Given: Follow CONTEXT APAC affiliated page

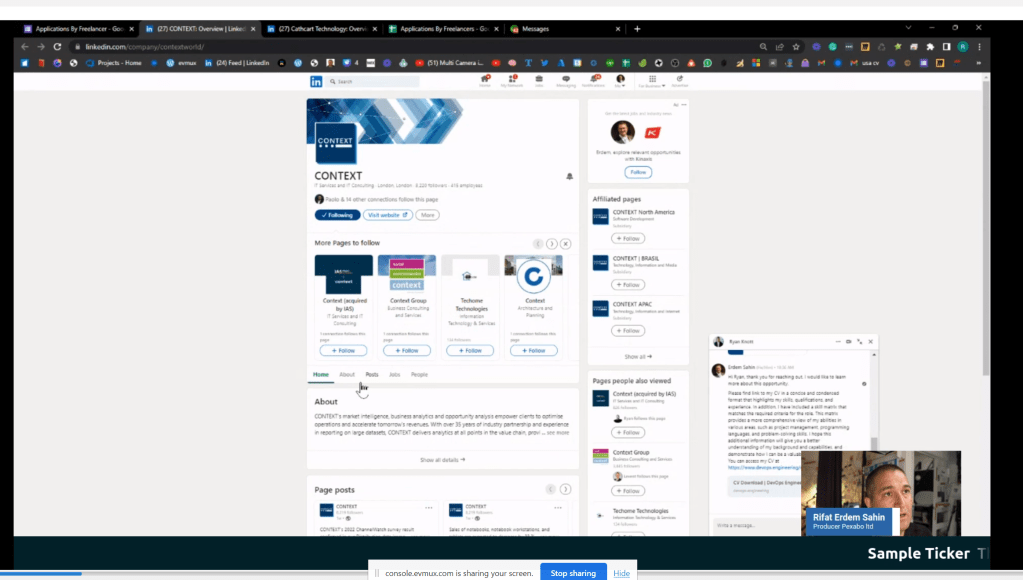Looking at the screenshot, I should (x=628, y=331).
